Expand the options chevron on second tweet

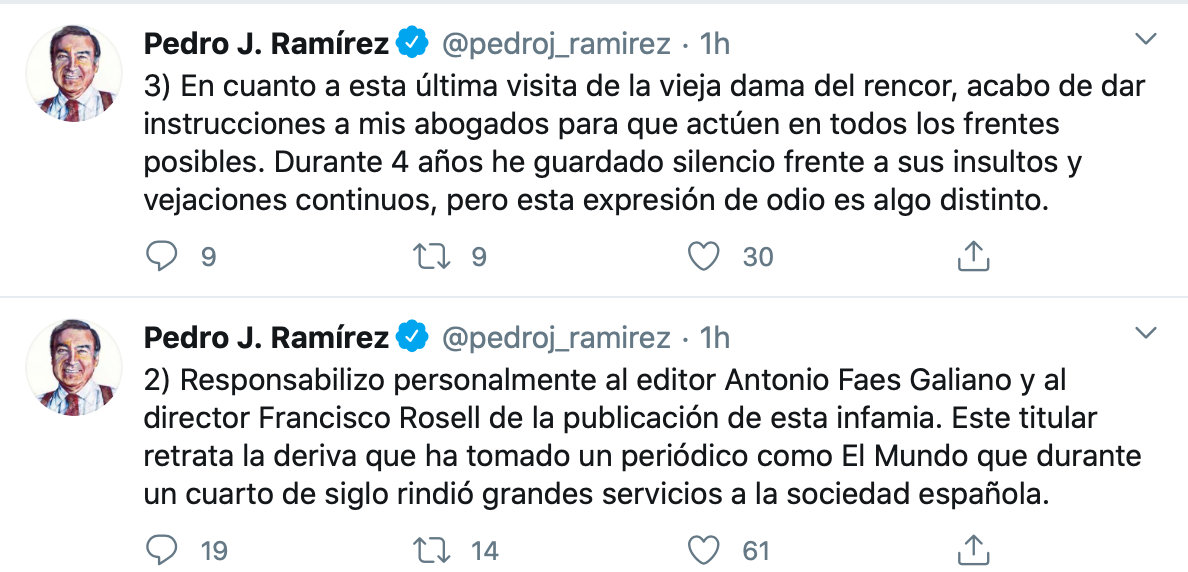[x=1146, y=333]
